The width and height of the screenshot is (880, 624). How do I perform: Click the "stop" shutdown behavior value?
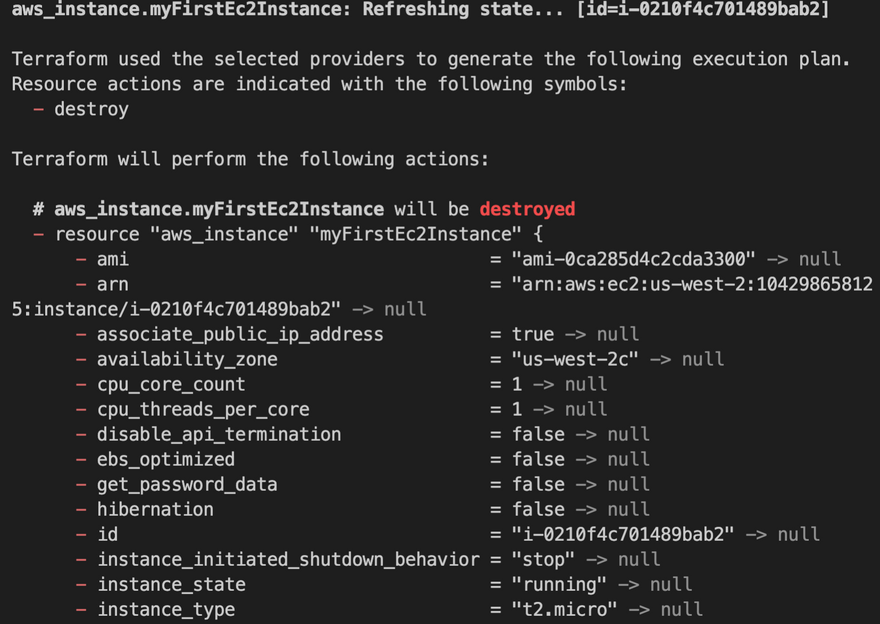(542, 559)
